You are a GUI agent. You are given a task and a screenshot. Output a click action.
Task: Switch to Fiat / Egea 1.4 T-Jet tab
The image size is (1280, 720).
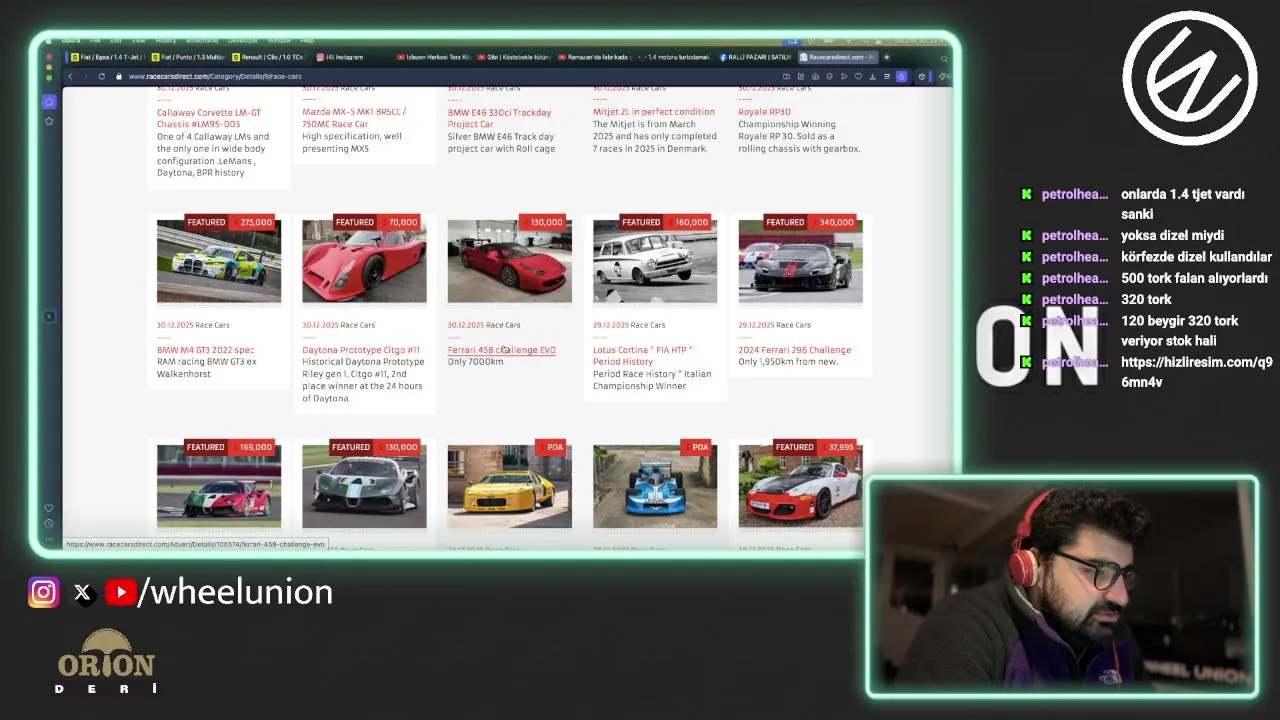[107, 57]
